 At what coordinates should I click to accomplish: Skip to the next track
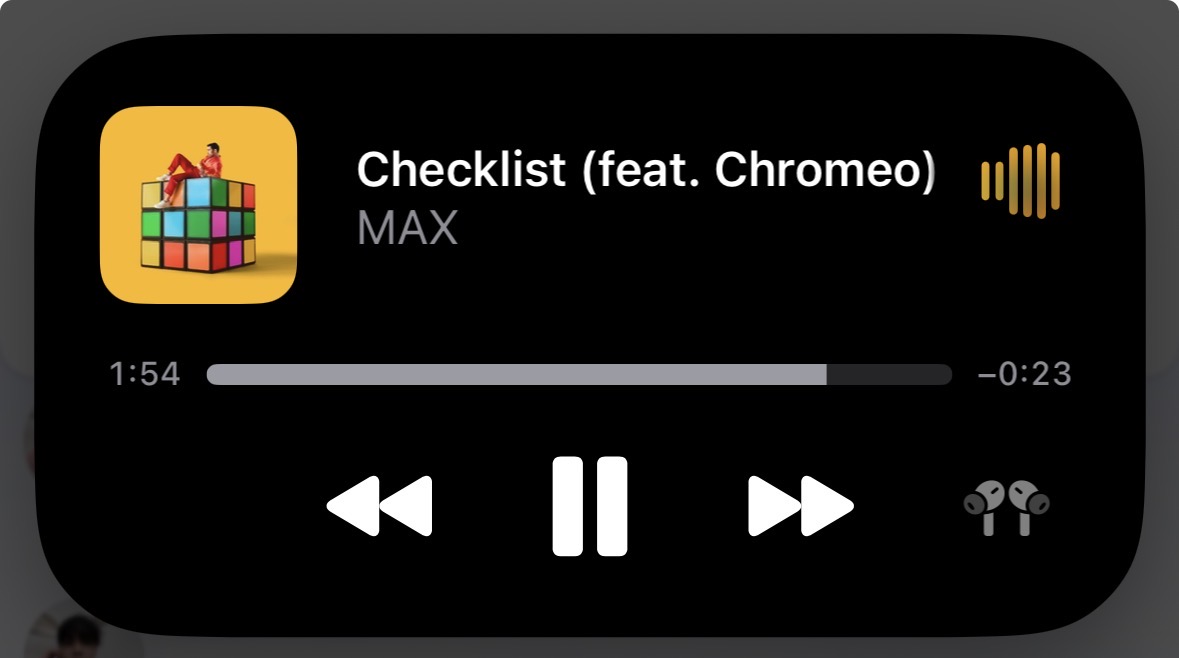coord(801,506)
